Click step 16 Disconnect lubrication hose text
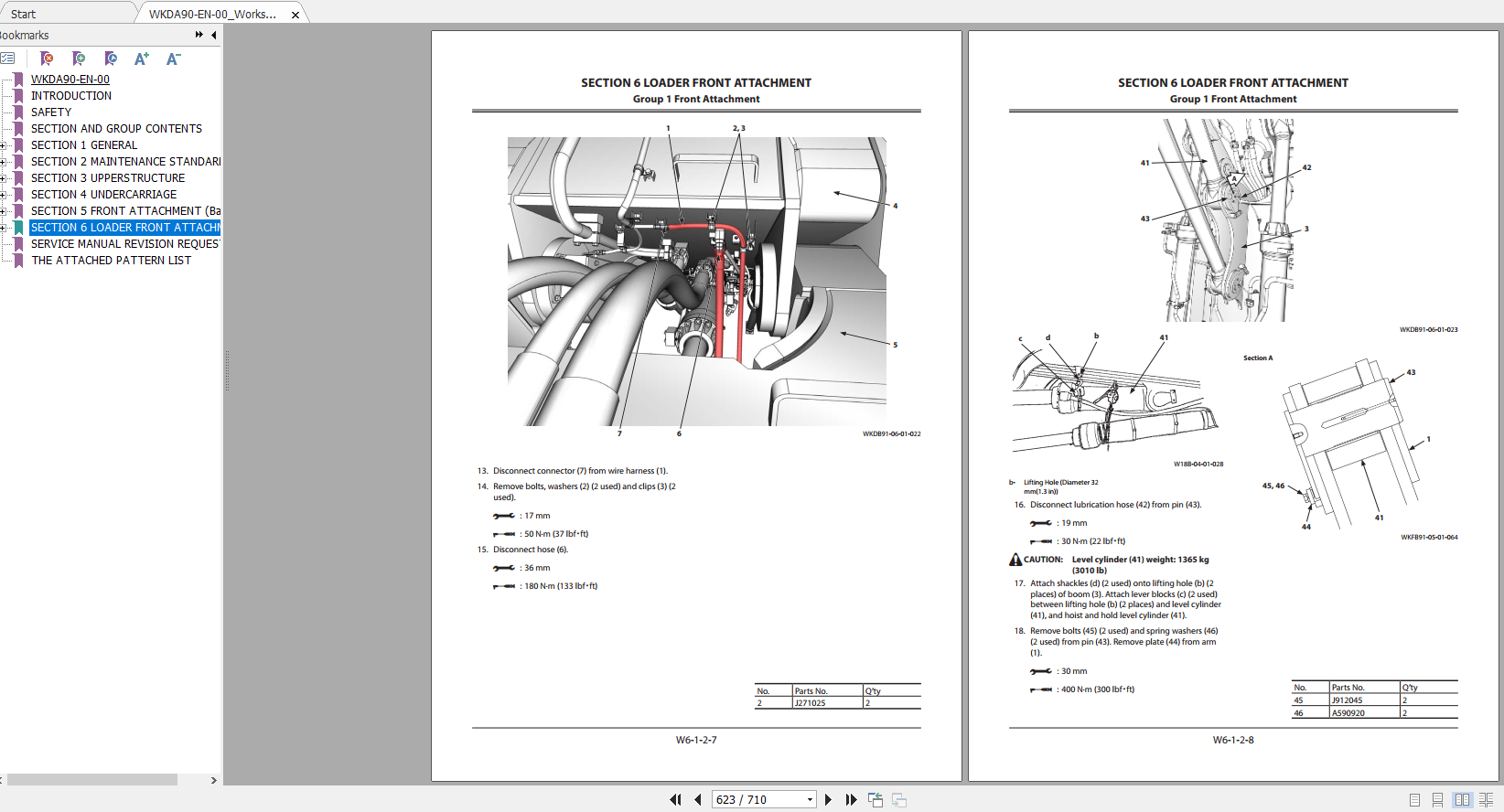The width and height of the screenshot is (1504, 812). tap(1116, 505)
